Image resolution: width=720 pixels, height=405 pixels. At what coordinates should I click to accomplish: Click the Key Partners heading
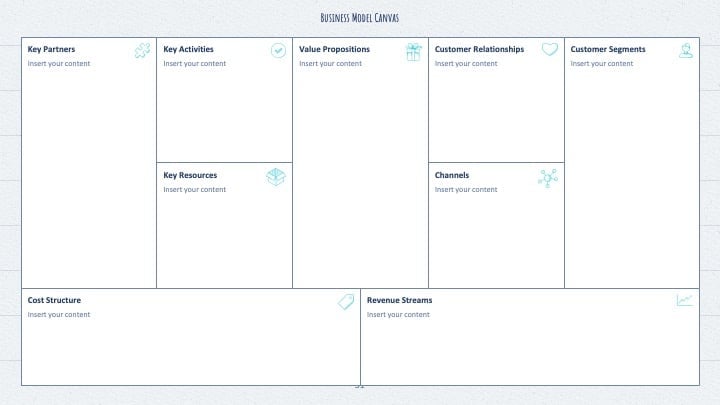pos(51,49)
